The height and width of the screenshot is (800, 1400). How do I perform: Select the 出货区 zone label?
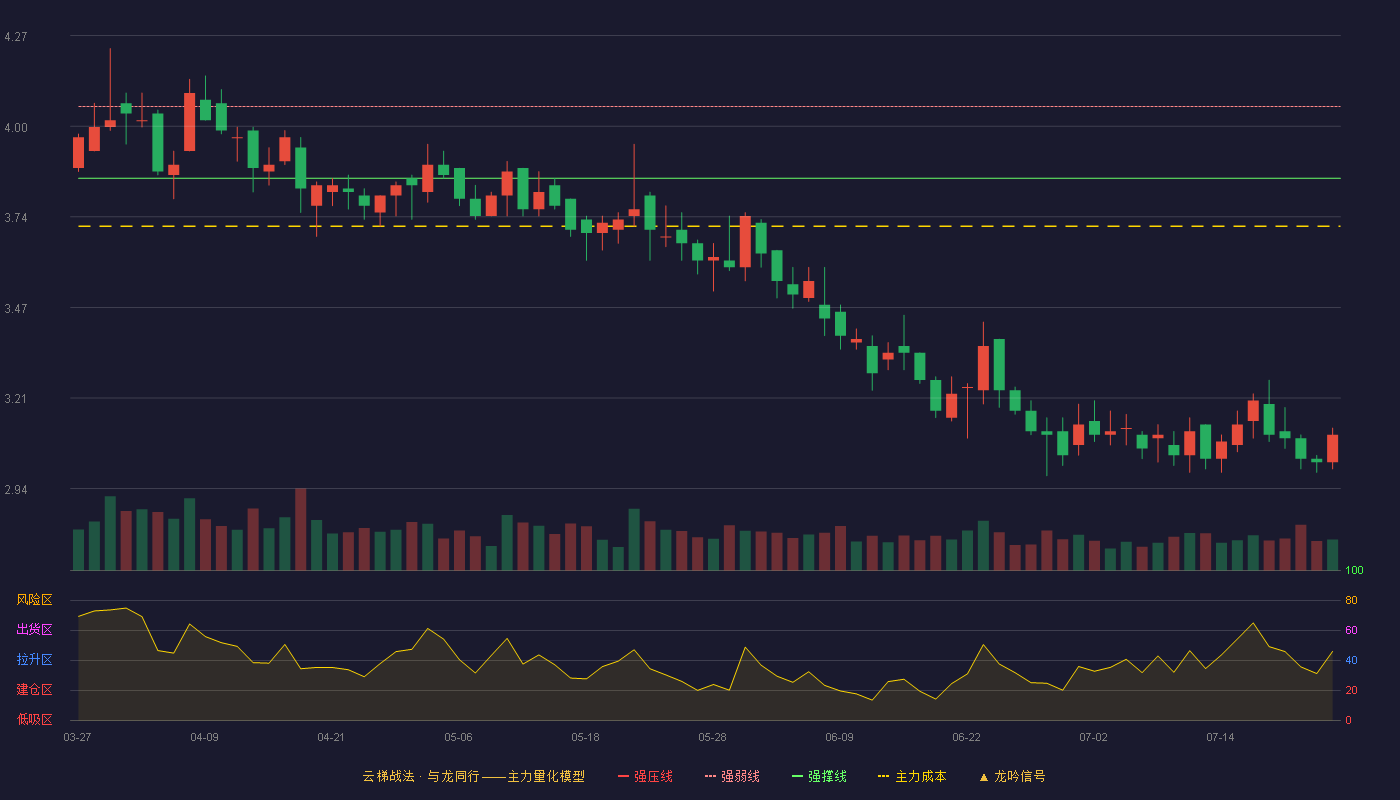click(x=34, y=630)
